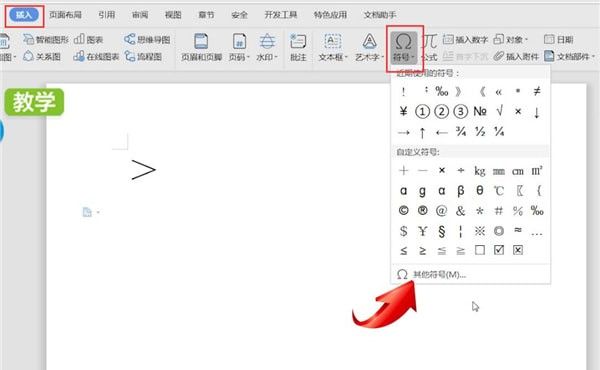This screenshot has width=600, height=370.
Task: Select the crossed box ☒ symbol
Action: pos(518,250)
